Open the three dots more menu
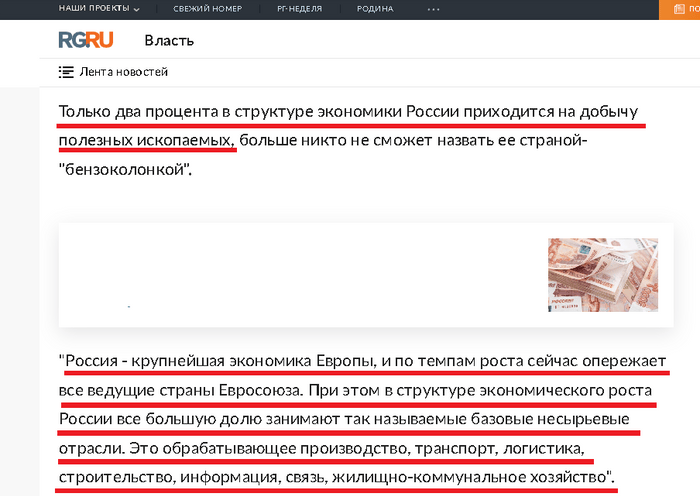Screen dimensions: 700x496 pyautogui.click(x=434, y=8)
